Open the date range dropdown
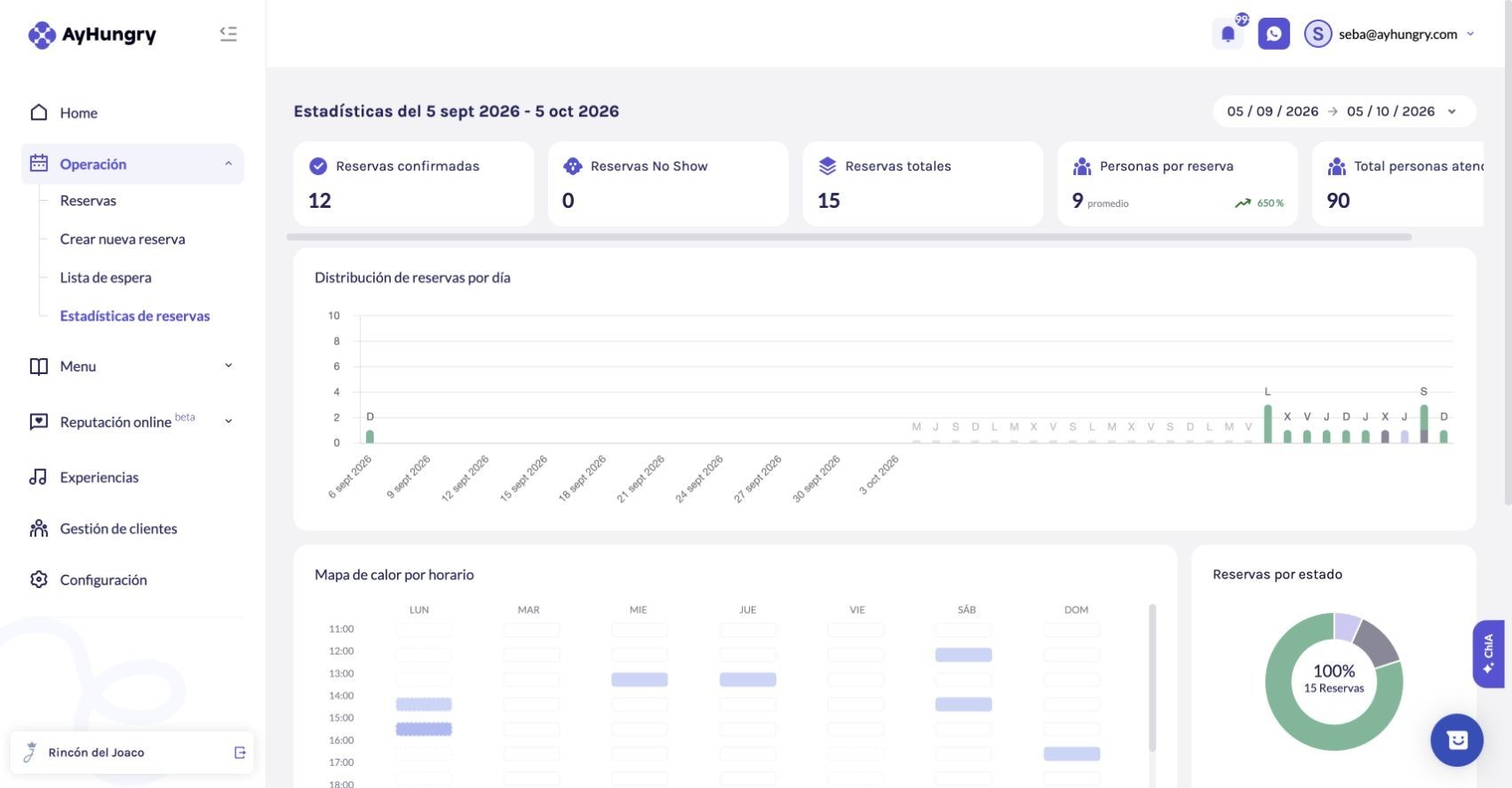The height and width of the screenshot is (788, 1512). click(x=1452, y=111)
